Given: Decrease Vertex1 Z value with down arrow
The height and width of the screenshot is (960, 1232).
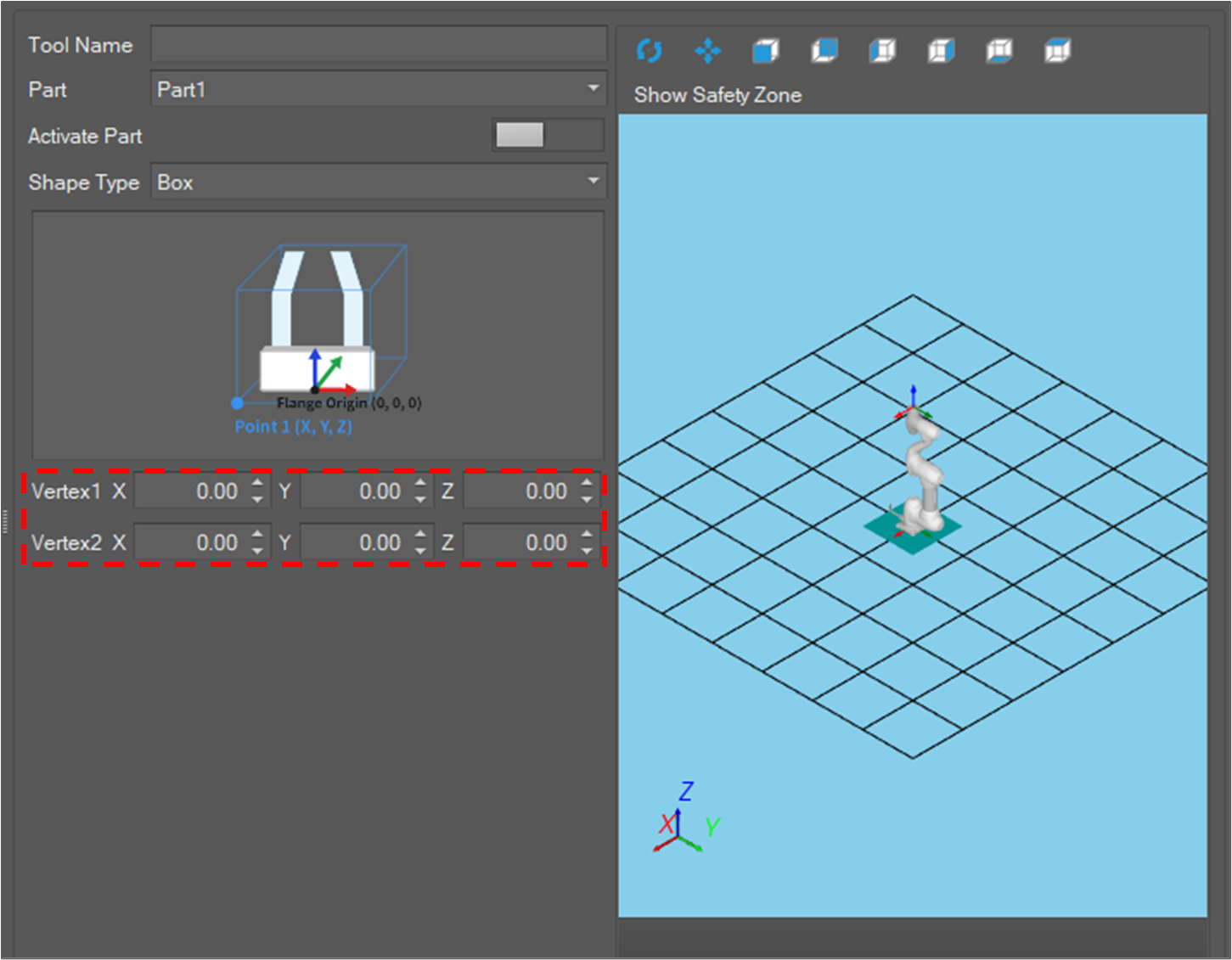Looking at the screenshot, I should [587, 500].
